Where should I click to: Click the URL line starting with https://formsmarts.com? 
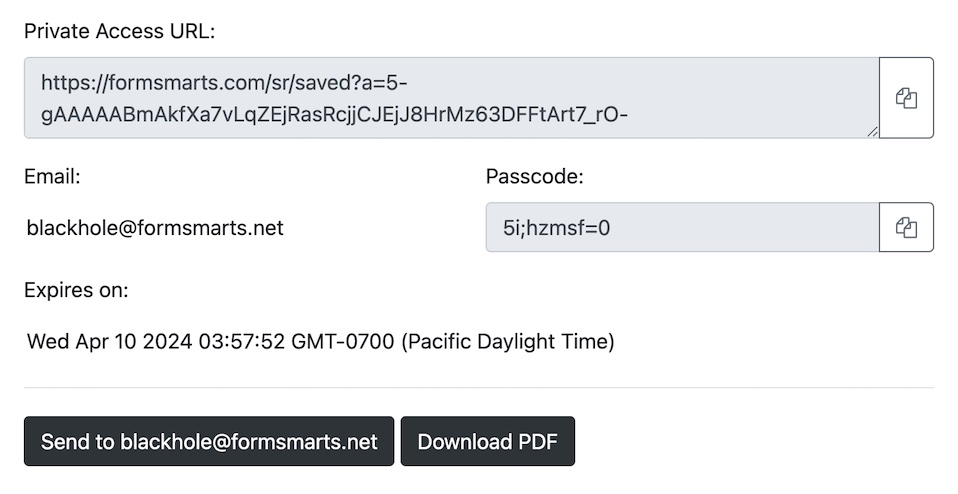tap(224, 82)
